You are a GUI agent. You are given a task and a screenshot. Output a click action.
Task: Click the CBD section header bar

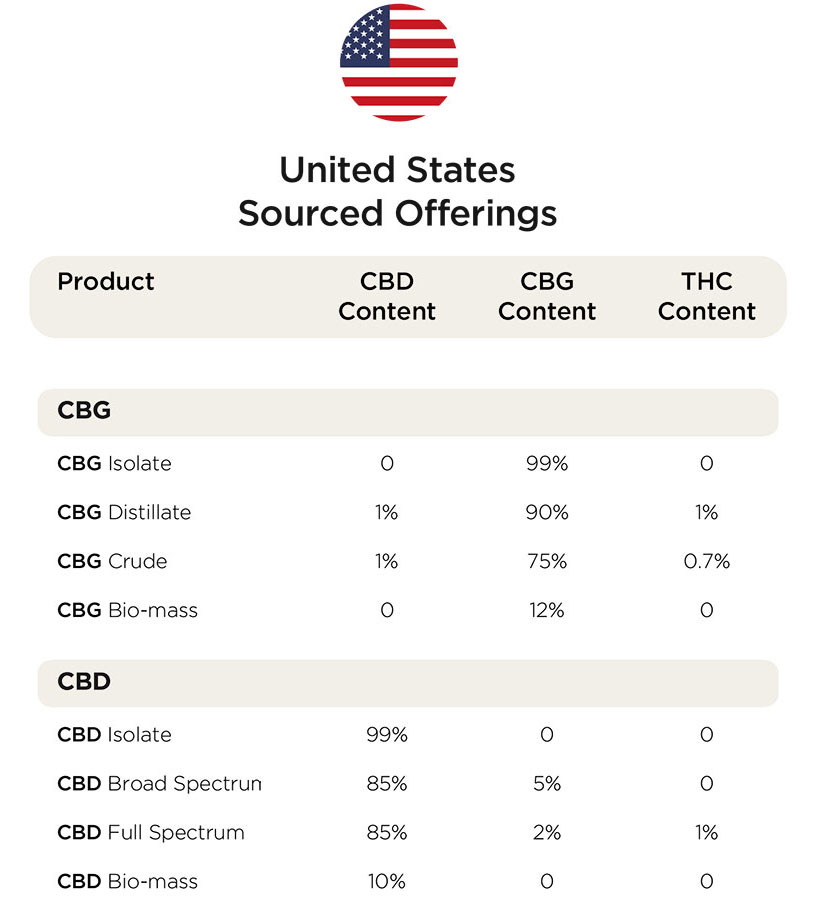[x=408, y=683]
